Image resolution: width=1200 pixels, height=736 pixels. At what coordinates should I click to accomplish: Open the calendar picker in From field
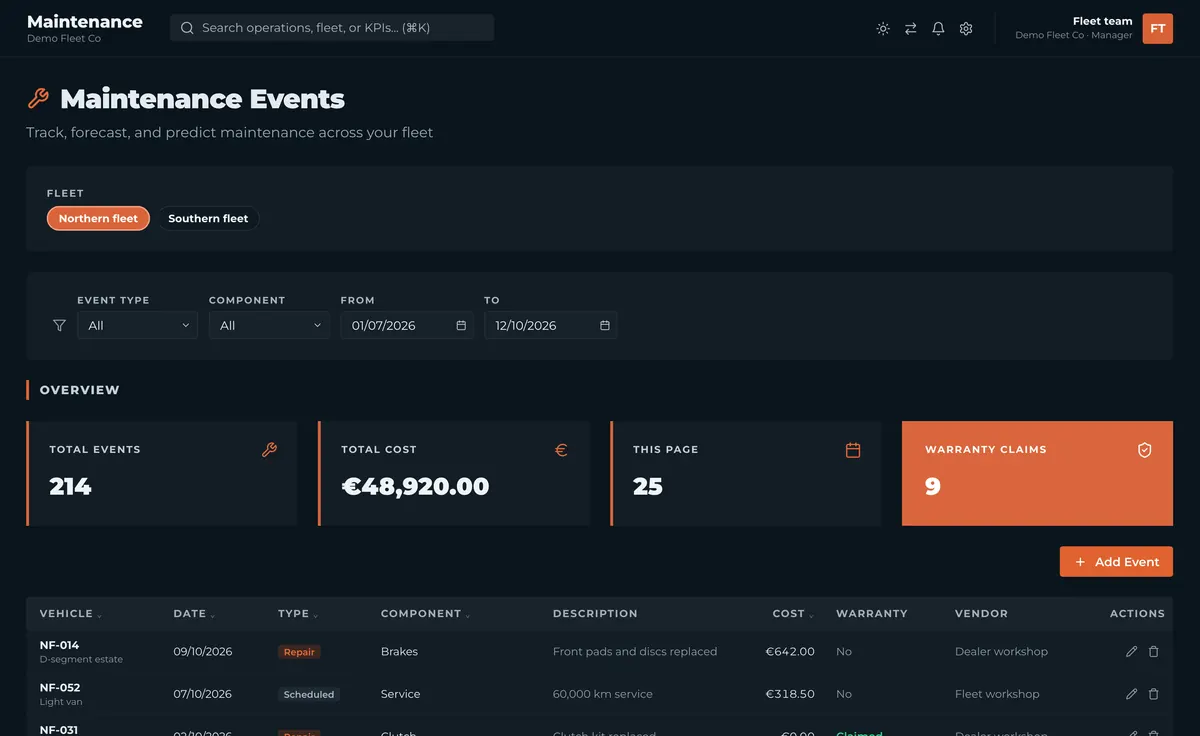tap(461, 326)
